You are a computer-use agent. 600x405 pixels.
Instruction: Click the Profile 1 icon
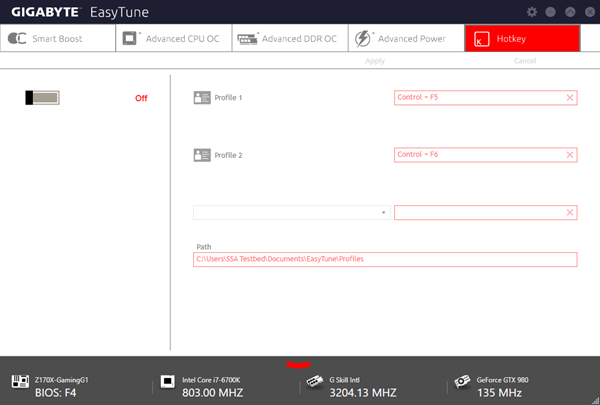[x=202, y=98]
